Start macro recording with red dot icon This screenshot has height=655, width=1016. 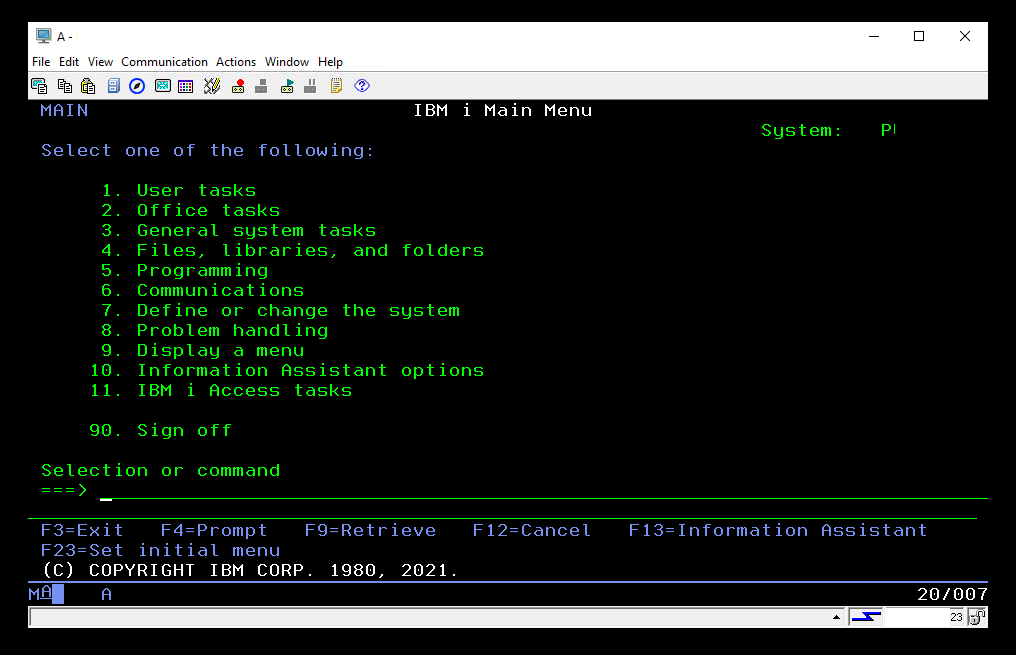238,86
